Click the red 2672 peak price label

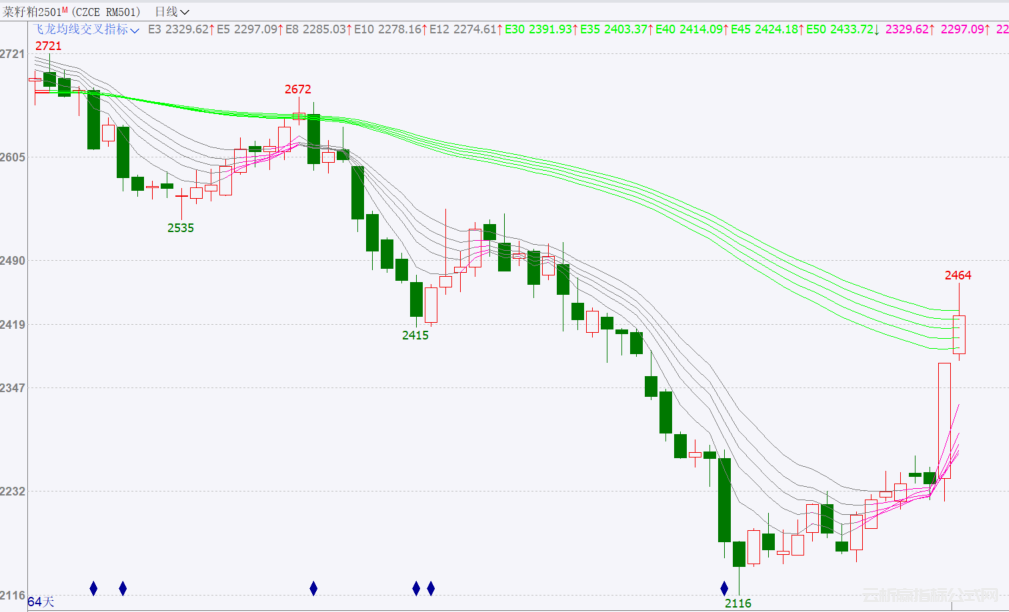click(x=298, y=89)
